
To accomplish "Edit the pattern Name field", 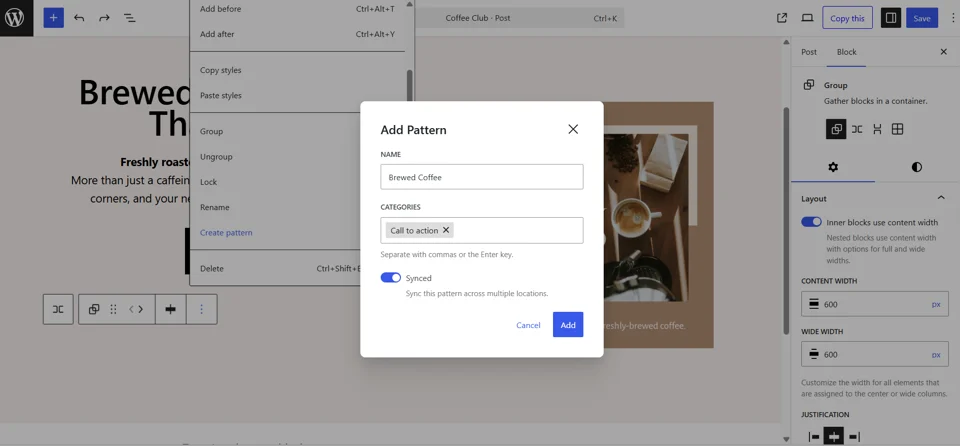I will click(482, 177).
